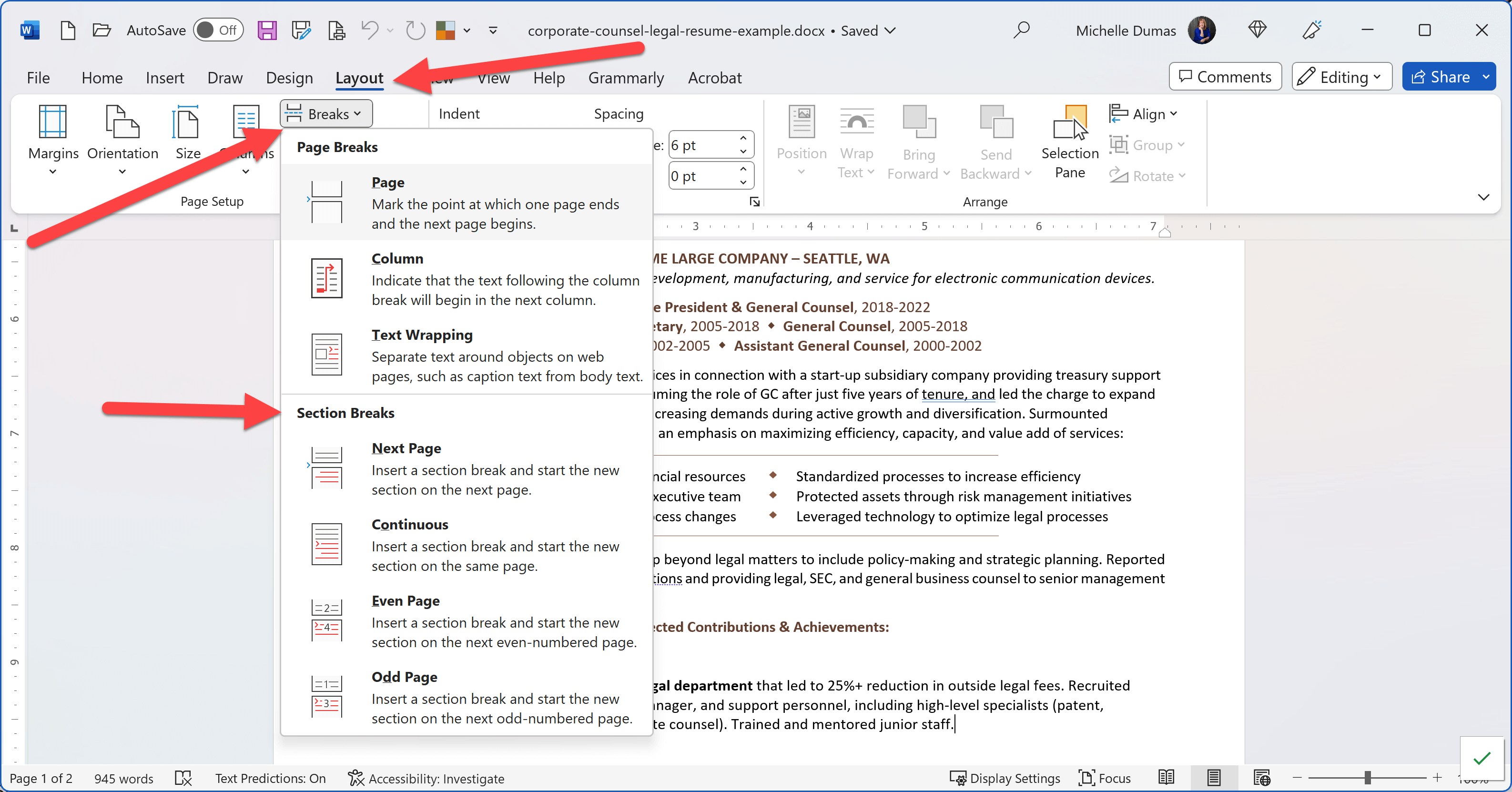The height and width of the screenshot is (792, 1512).
Task: Click the Columns icon in Page Setup
Action: pos(244,140)
